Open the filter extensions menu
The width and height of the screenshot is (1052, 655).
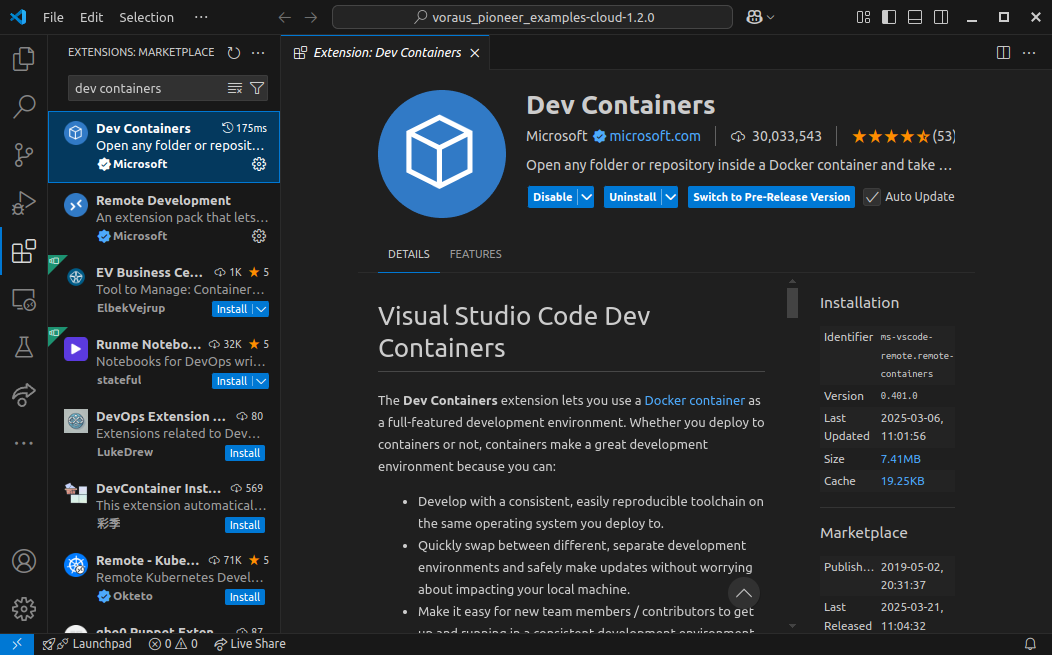point(257,88)
